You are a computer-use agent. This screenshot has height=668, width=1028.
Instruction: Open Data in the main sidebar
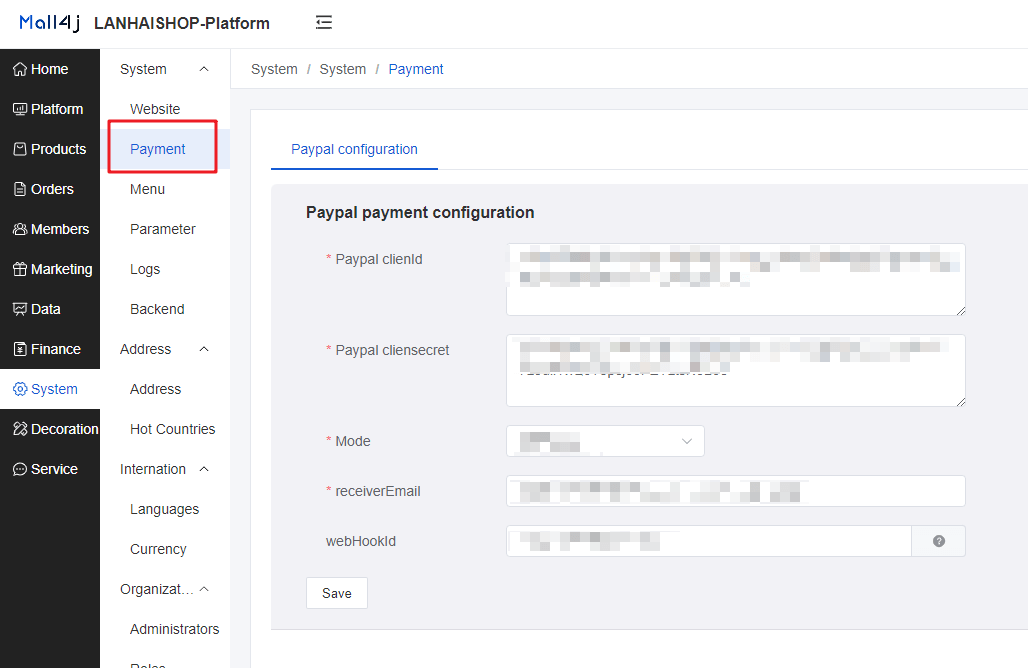50,309
